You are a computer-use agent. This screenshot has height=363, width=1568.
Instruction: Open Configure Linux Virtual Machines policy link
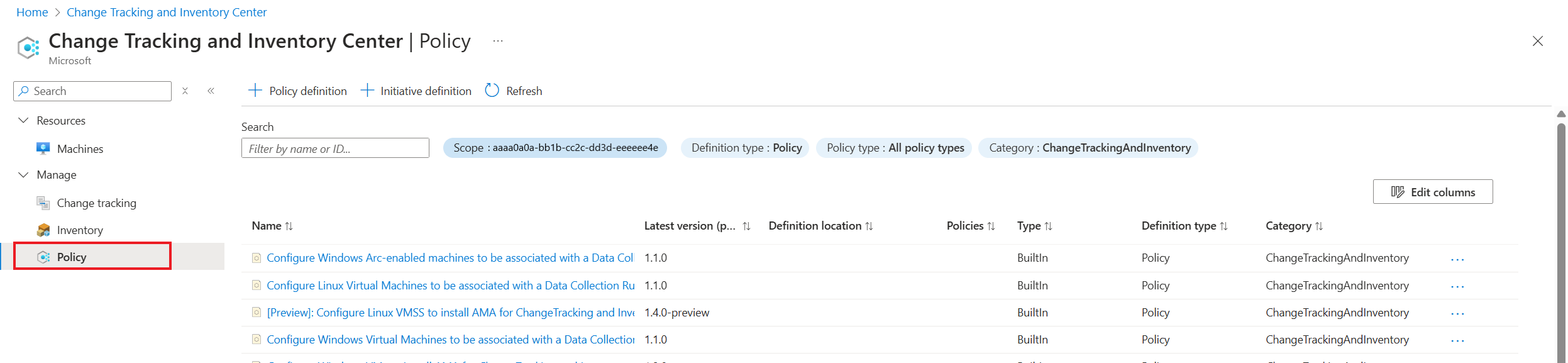451,286
